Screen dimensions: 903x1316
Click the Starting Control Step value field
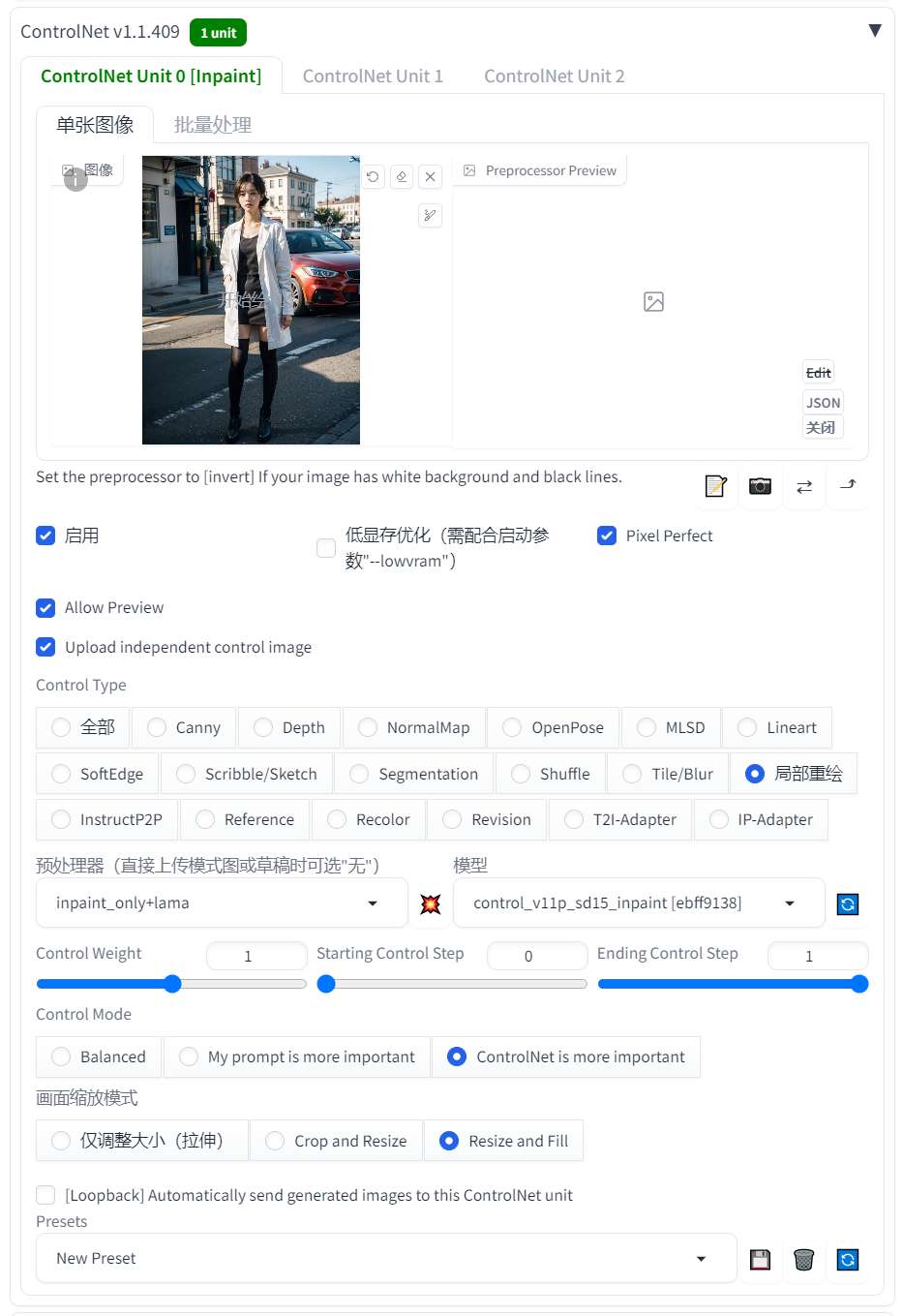click(x=537, y=956)
